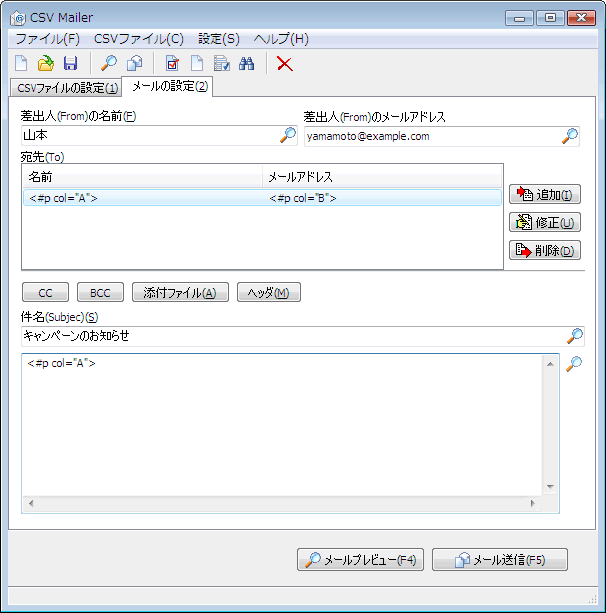Image resolution: width=606 pixels, height=613 pixels.
Task: Select the recipient row with col="A"
Action: [140, 198]
